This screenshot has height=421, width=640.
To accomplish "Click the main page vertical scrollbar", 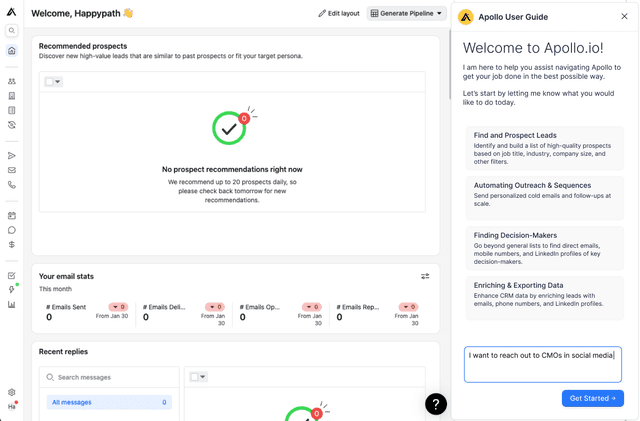I will click(450, 65).
